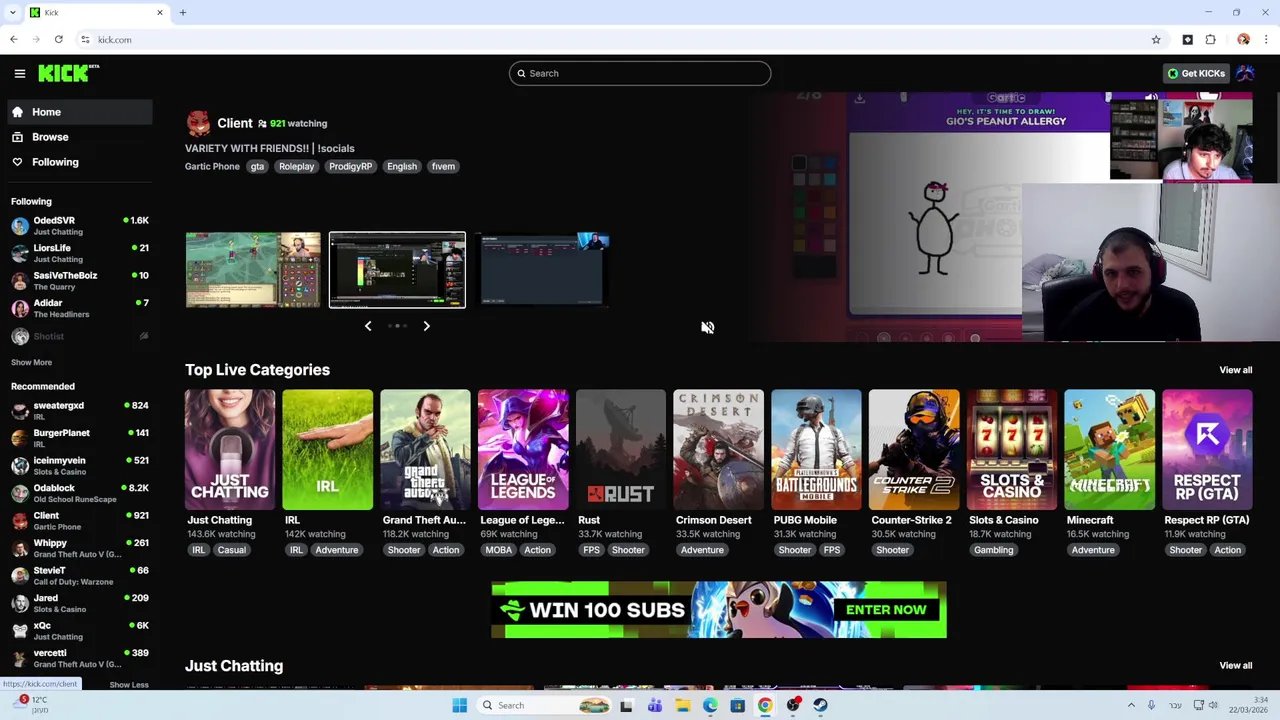Open the Rust category card
Screen dimensions: 1280x720
click(x=621, y=450)
